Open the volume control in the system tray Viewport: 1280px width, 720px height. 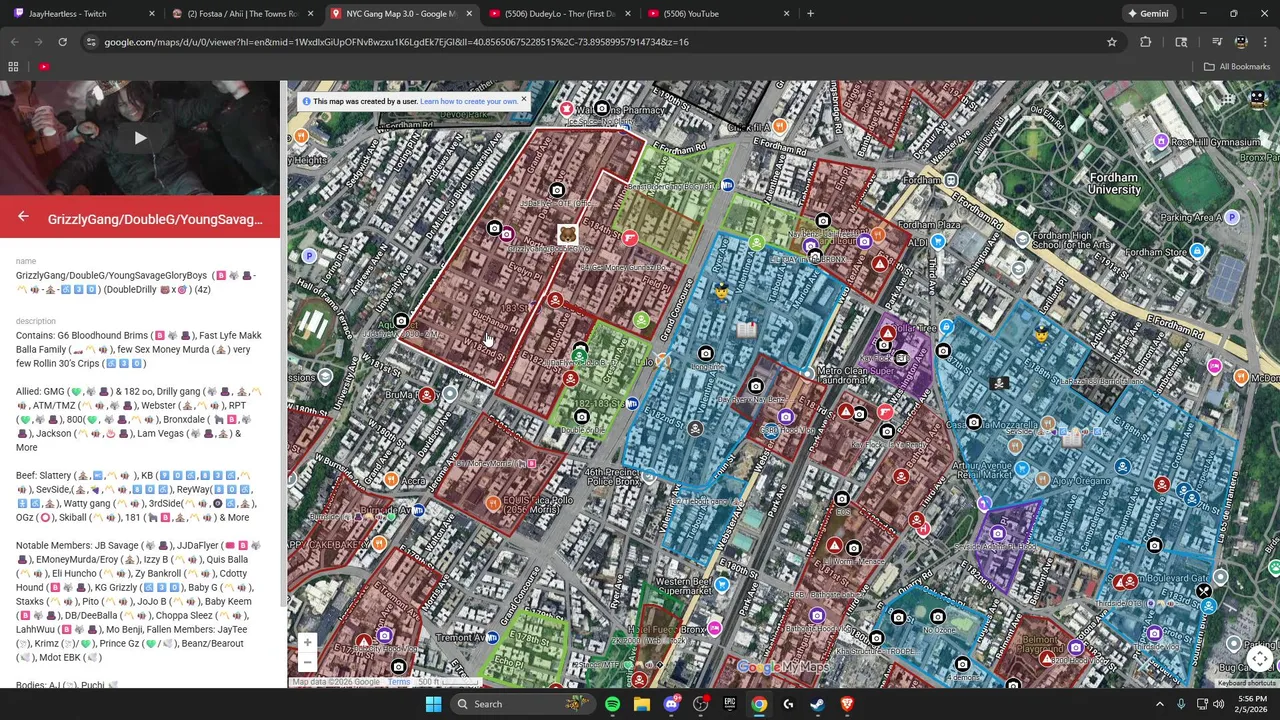click(1218, 704)
